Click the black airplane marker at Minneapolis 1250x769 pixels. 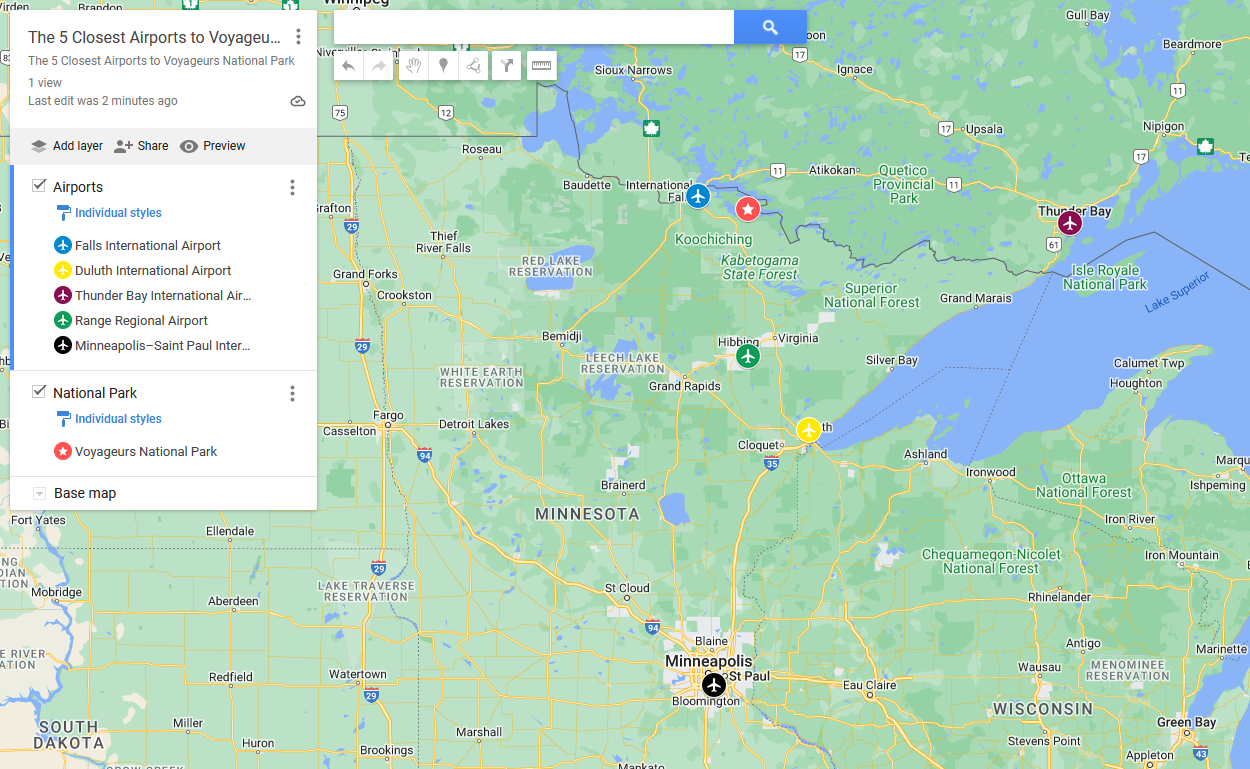pyautogui.click(x=713, y=685)
